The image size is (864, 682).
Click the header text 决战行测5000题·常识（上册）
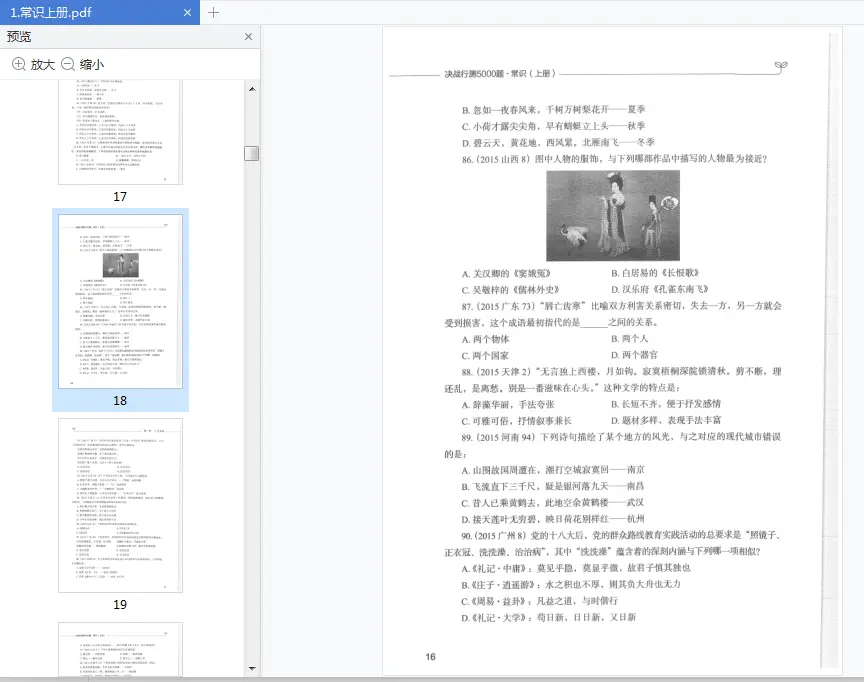coord(500,73)
